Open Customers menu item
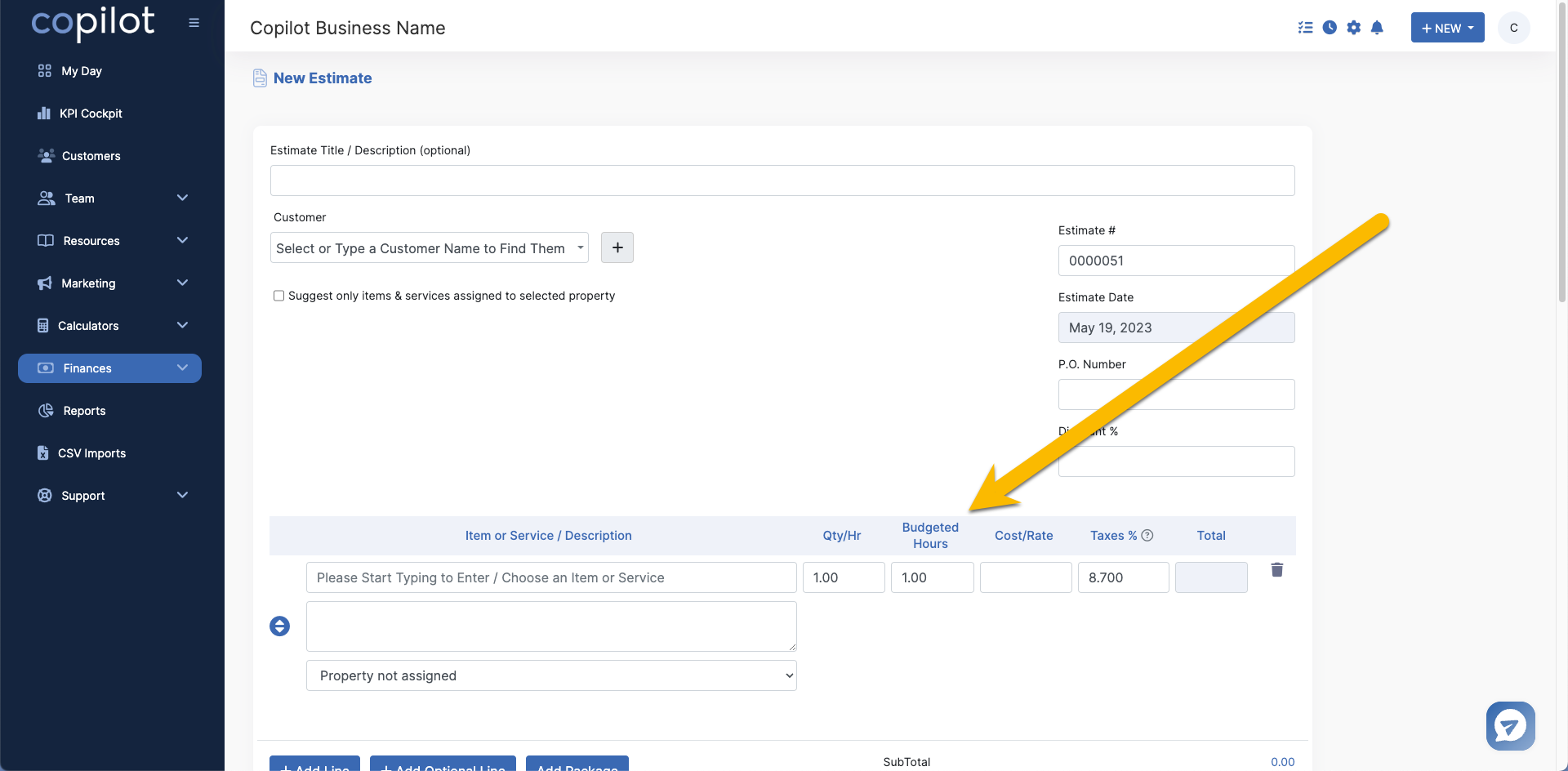The image size is (1568, 771). click(91, 156)
